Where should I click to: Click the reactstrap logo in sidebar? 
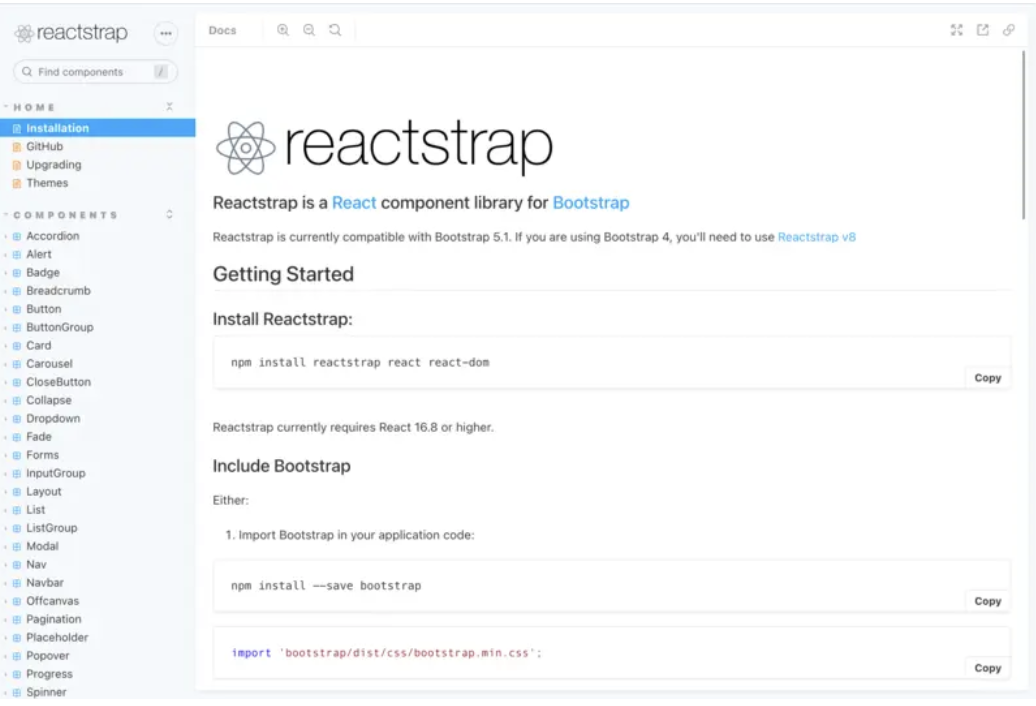point(71,32)
